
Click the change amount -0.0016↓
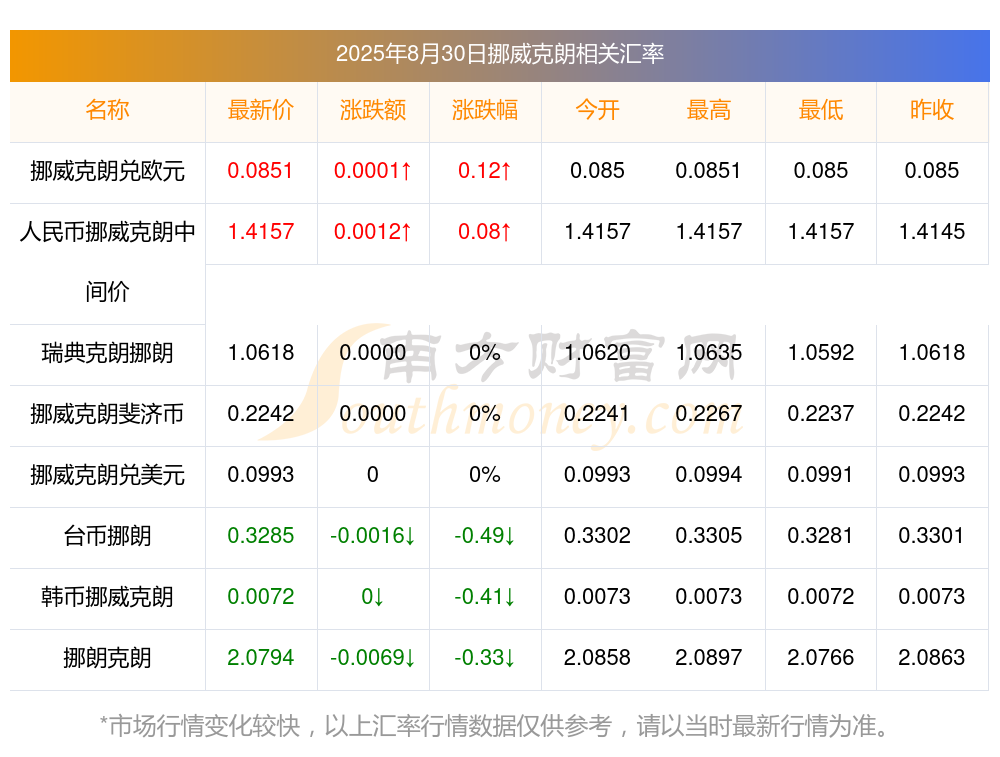[x=373, y=536]
